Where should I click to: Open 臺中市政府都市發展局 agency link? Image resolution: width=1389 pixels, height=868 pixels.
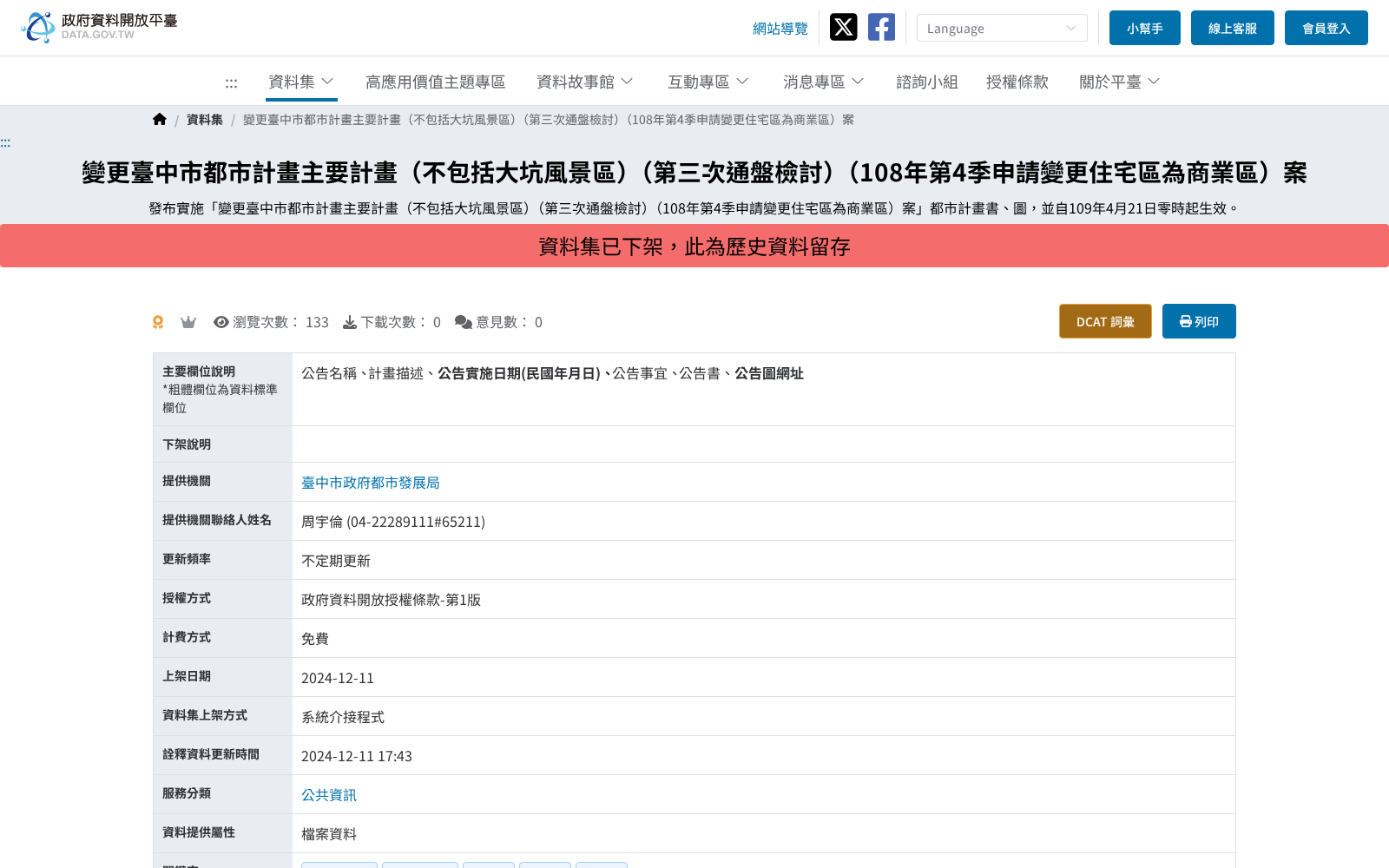(371, 483)
